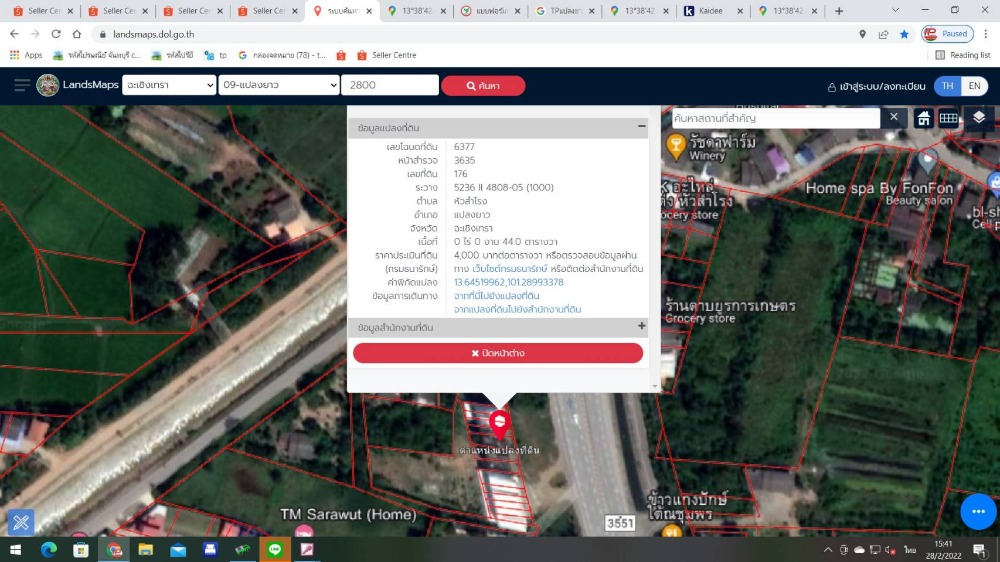The height and width of the screenshot is (562, 1000).
Task: Open Mail app from taskbar
Action: tap(178, 549)
